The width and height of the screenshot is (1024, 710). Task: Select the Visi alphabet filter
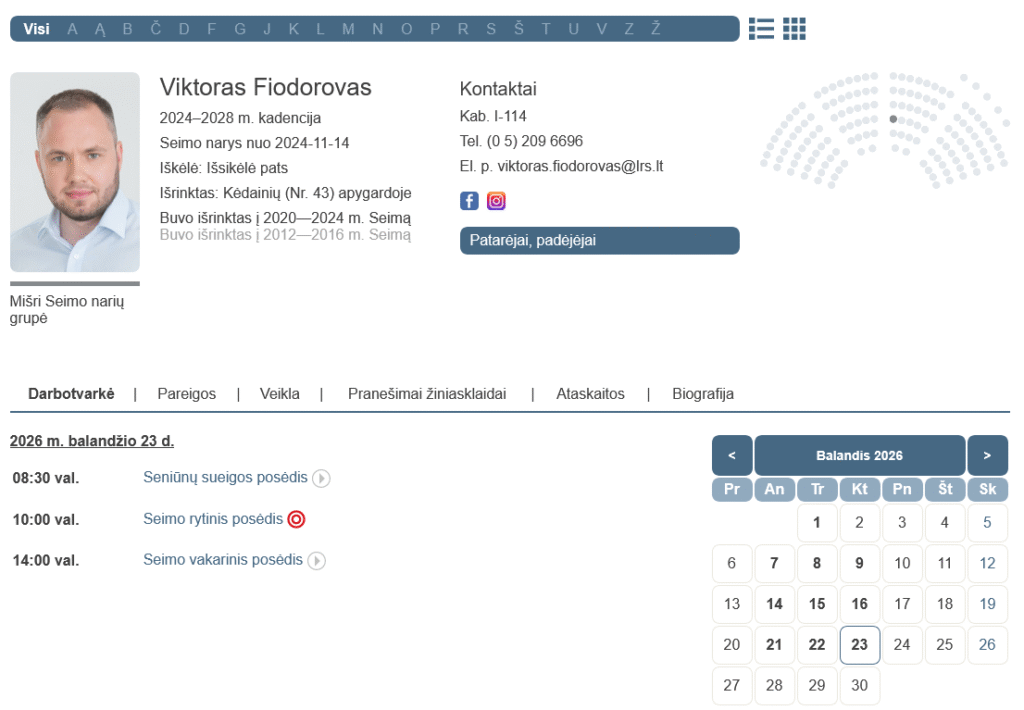(36, 29)
